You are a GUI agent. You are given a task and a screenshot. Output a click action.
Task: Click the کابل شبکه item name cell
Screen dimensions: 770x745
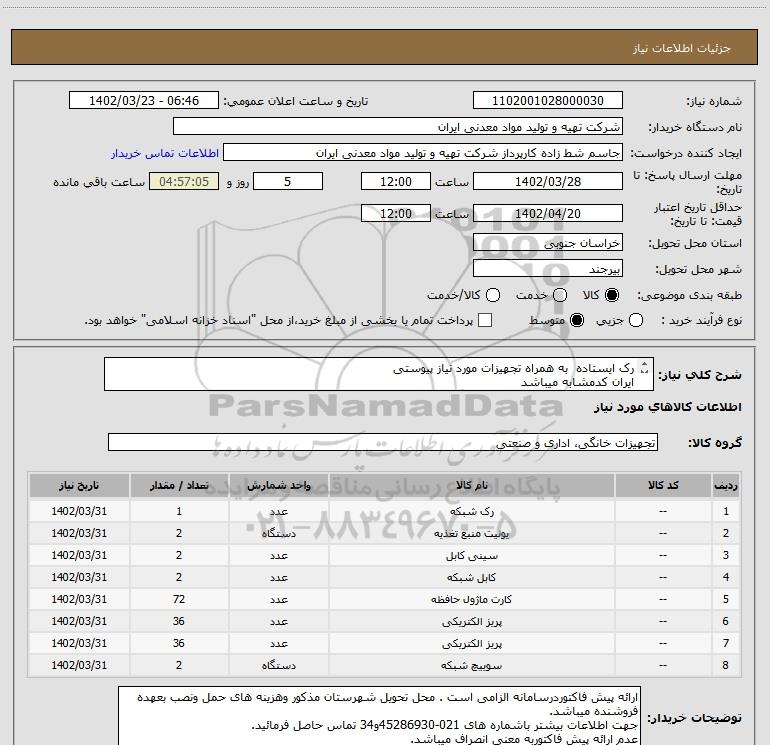[471, 578]
